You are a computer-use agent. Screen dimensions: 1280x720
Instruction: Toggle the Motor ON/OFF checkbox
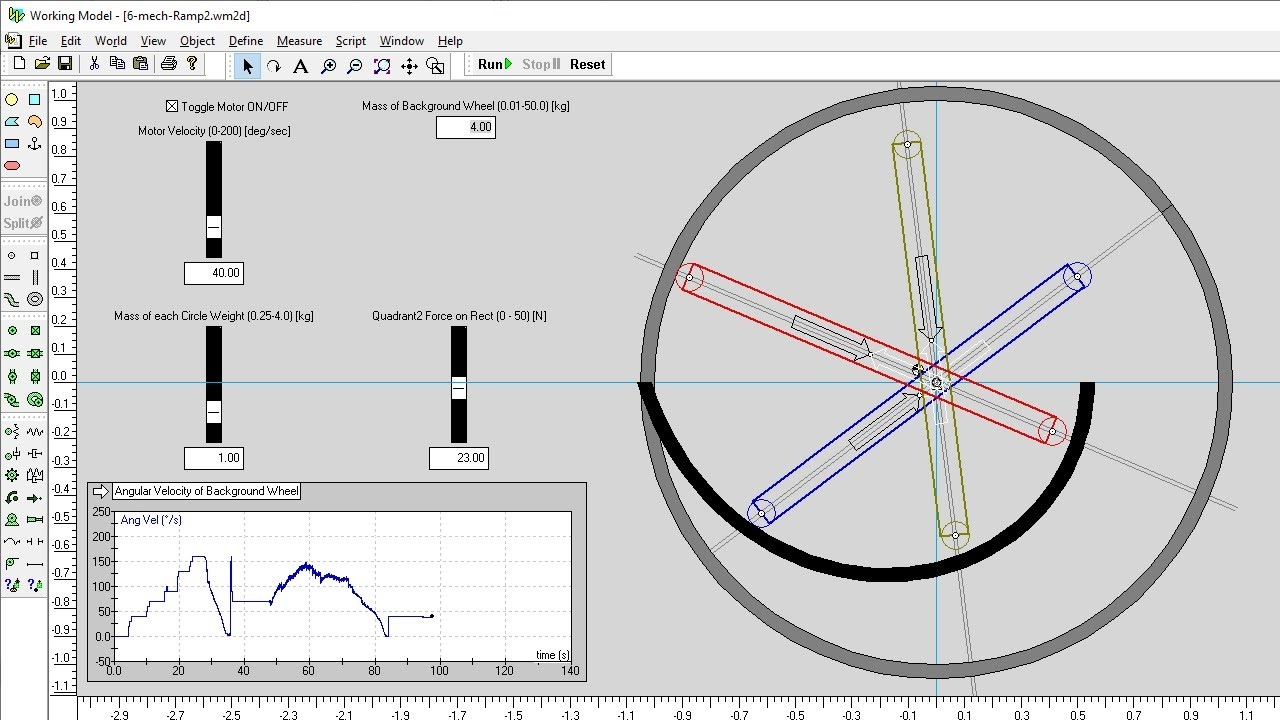[172, 106]
